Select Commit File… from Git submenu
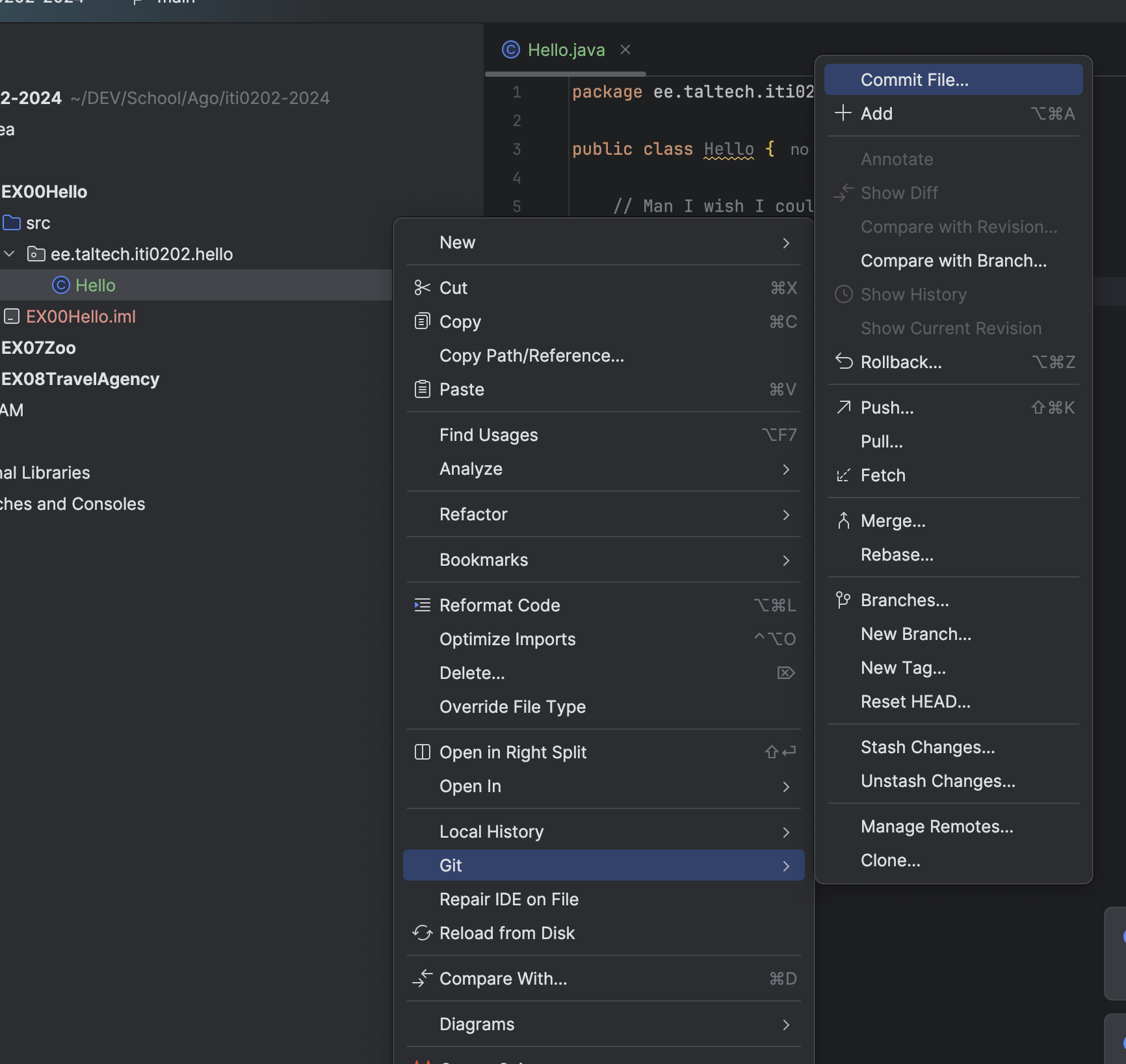1126x1064 pixels. (914, 79)
